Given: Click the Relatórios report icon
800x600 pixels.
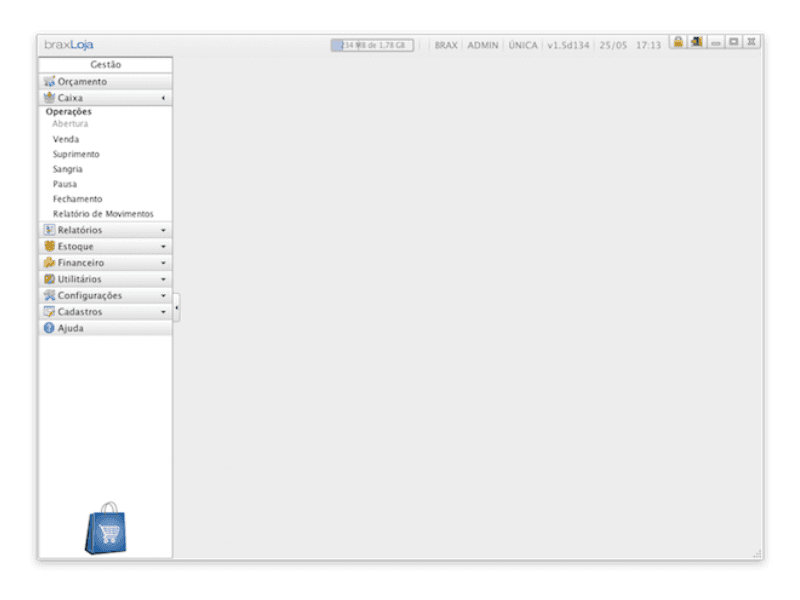Looking at the screenshot, I should pyautogui.click(x=49, y=230).
